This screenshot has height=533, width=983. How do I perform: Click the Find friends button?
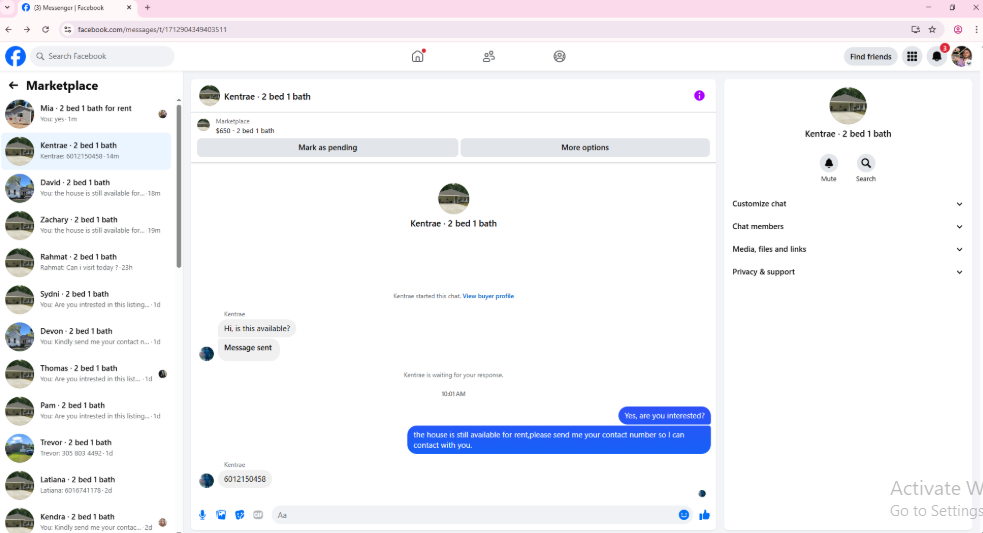tap(870, 56)
